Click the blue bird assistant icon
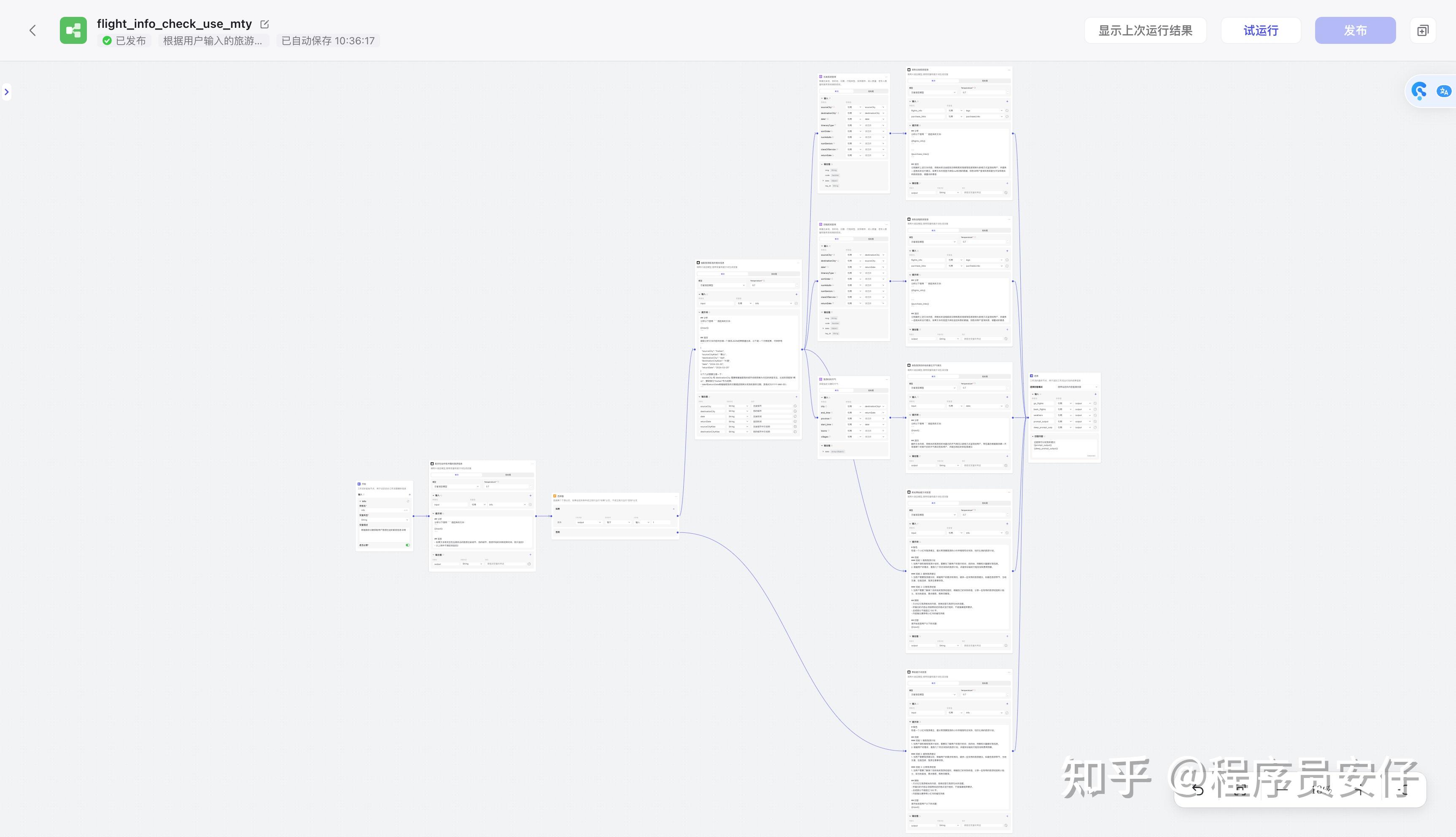This screenshot has height=837, width=1456. point(1419,91)
